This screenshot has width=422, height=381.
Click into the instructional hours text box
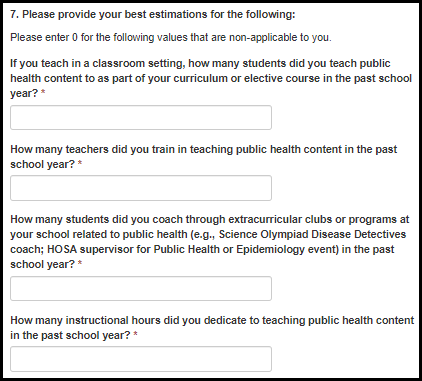click(141, 359)
